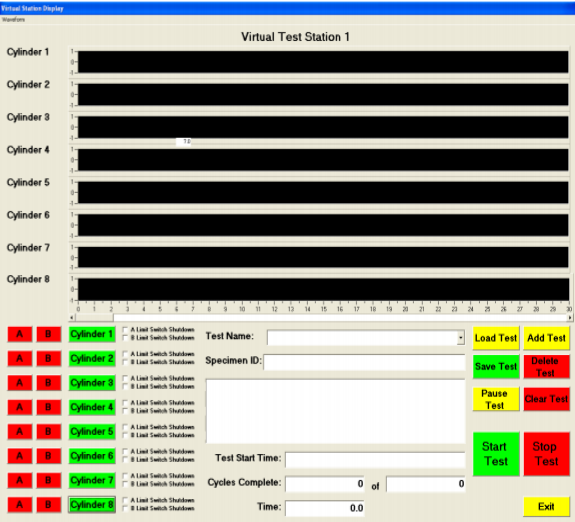Open the Test Name dropdown arrow
Image resolution: width=575 pixels, height=522 pixels.
coord(461,338)
